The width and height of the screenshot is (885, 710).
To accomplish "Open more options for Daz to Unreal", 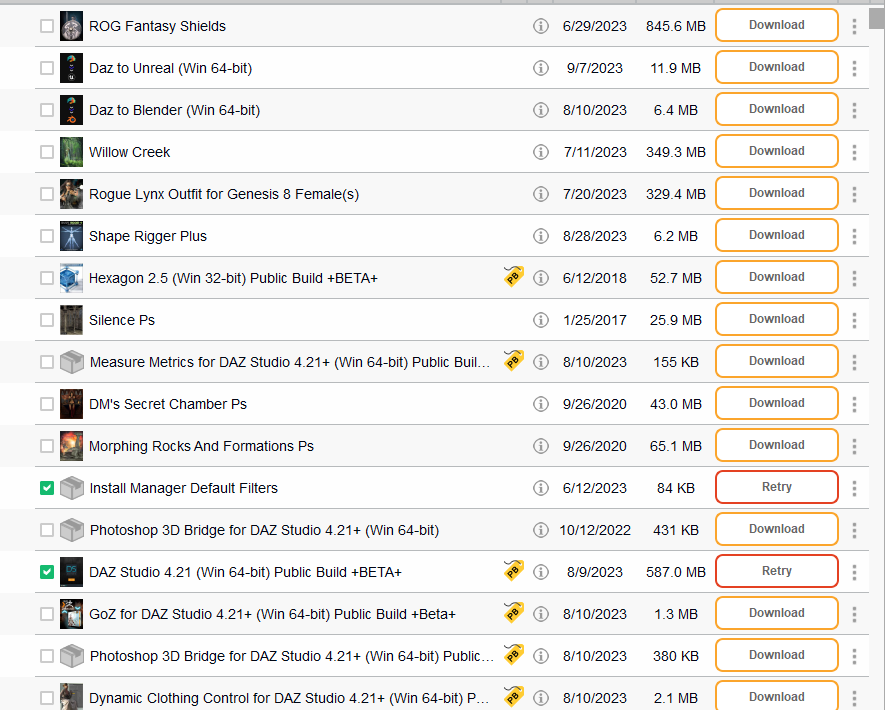I will (x=854, y=68).
